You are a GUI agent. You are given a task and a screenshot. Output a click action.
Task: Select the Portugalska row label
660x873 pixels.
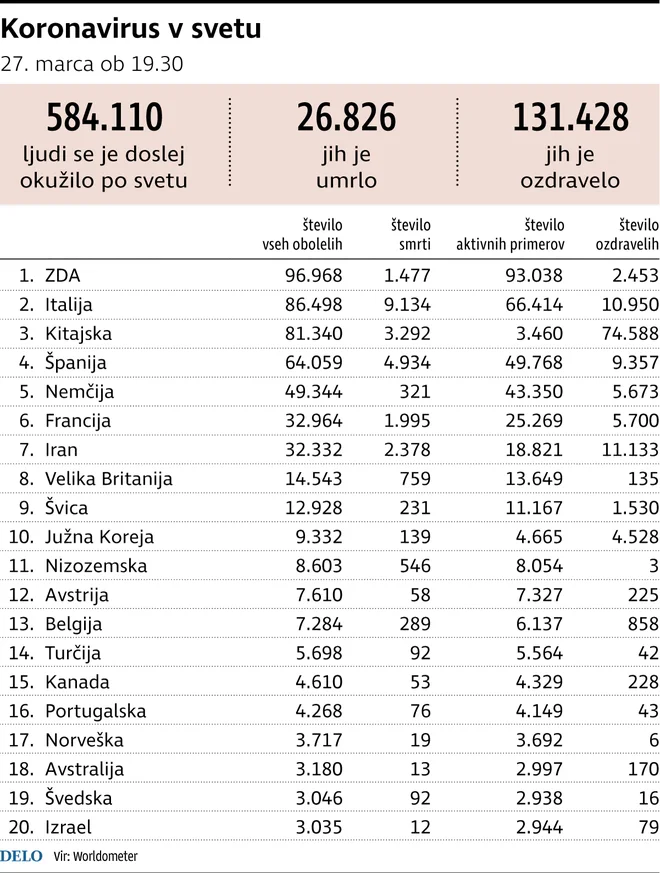coord(95,711)
